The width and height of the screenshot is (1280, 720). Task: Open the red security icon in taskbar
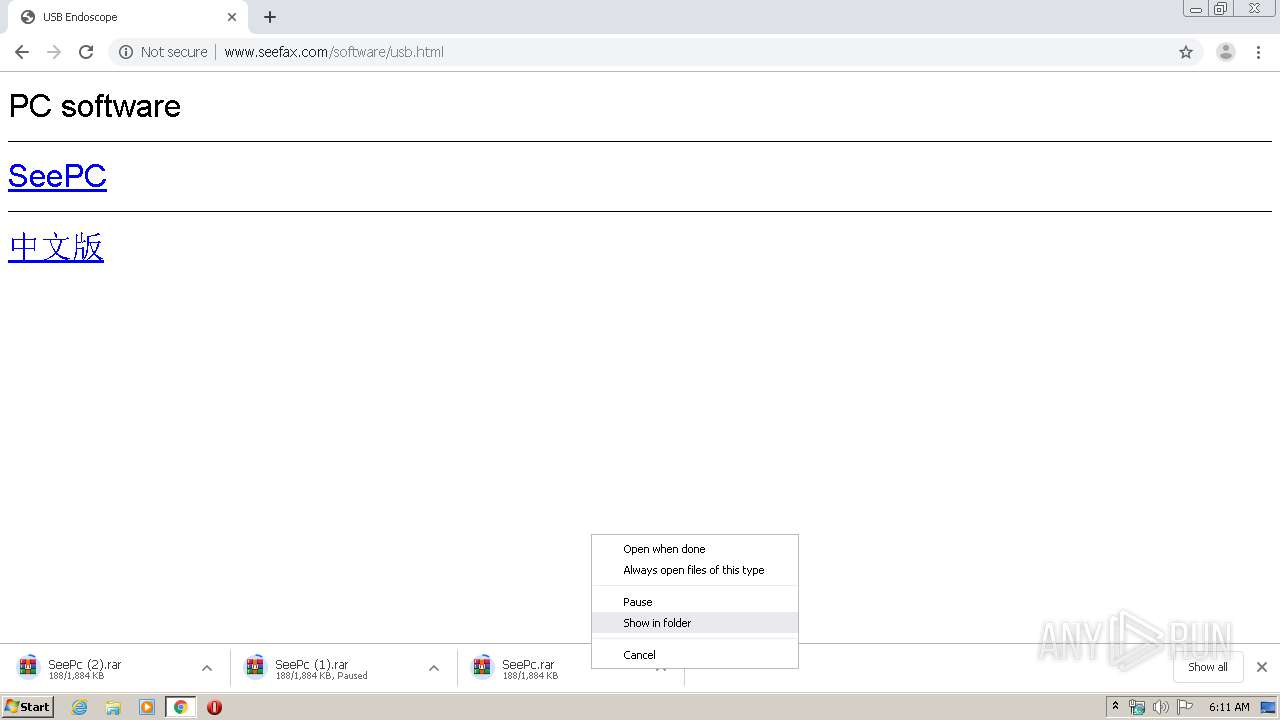(x=214, y=707)
